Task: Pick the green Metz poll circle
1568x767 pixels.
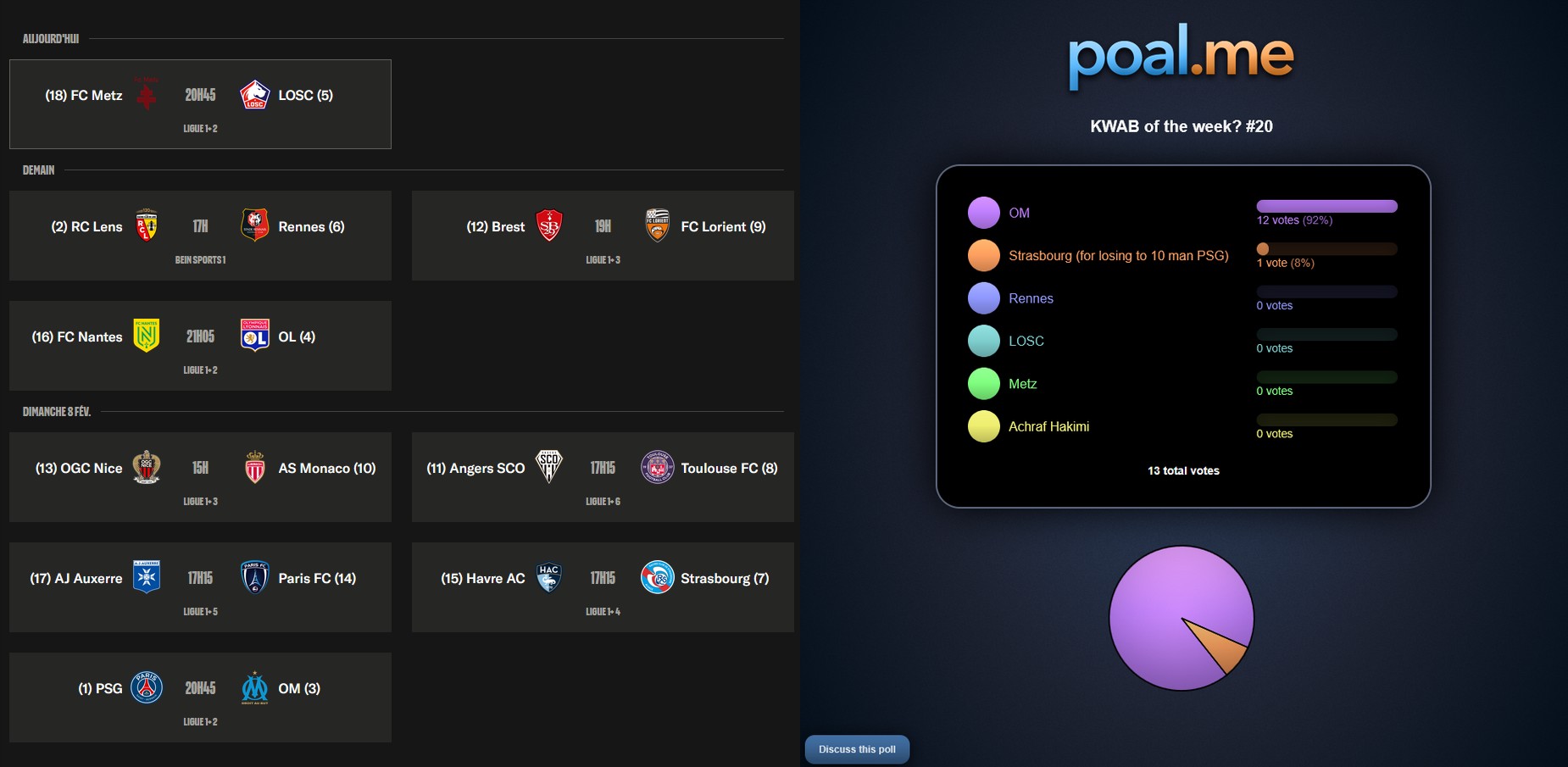Action: (984, 384)
